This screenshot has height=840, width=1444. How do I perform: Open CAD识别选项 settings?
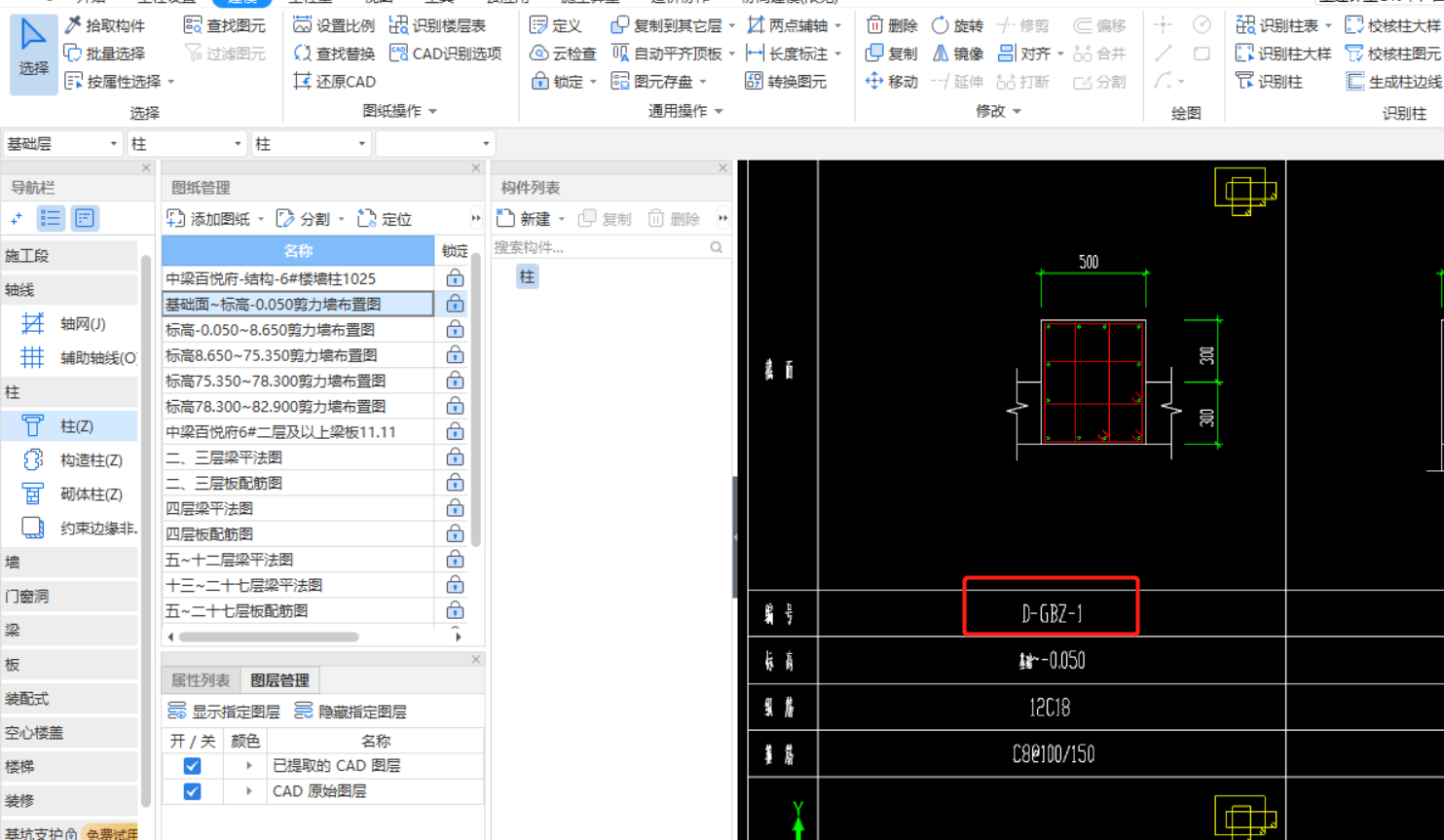445,54
